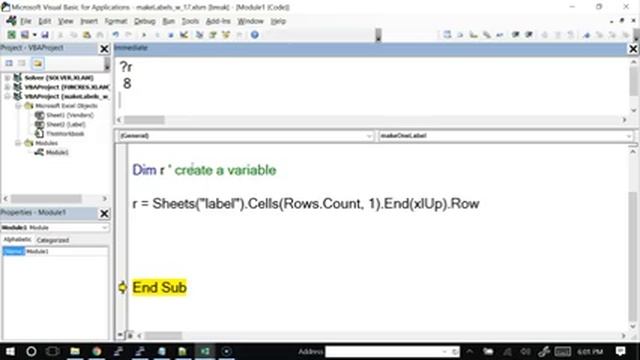
Task: Open File Explorer from the taskbar
Action: point(75,351)
